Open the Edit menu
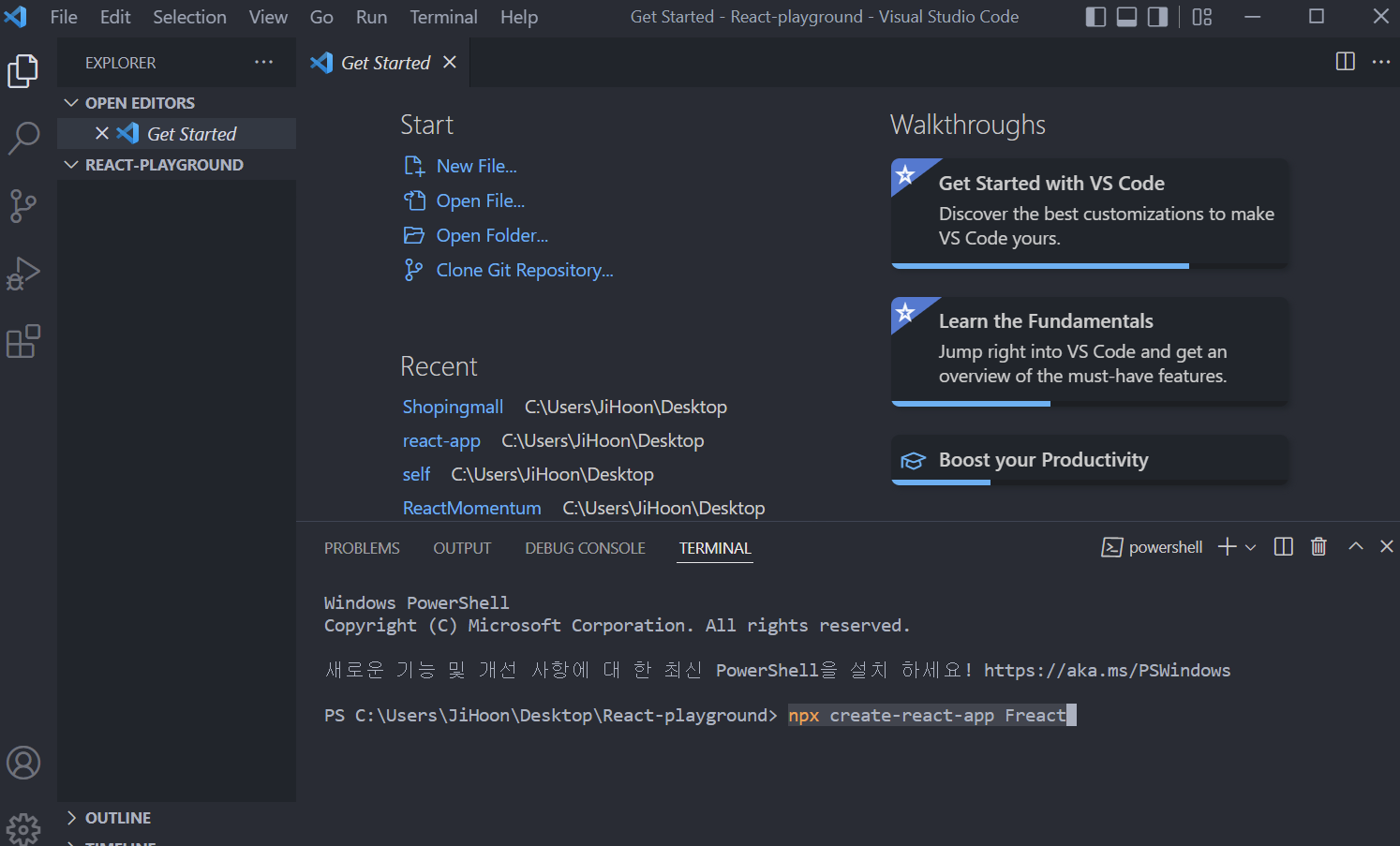Viewport: 1400px width, 846px height. [115, 17]
